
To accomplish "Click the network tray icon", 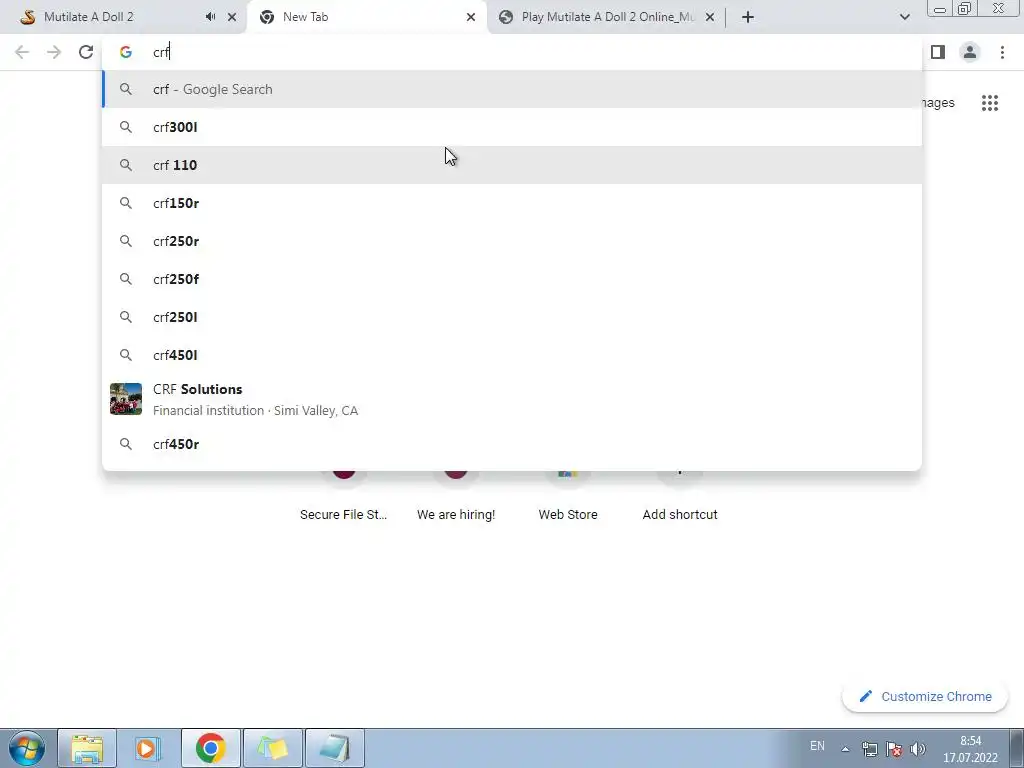I will click(869, 749).
